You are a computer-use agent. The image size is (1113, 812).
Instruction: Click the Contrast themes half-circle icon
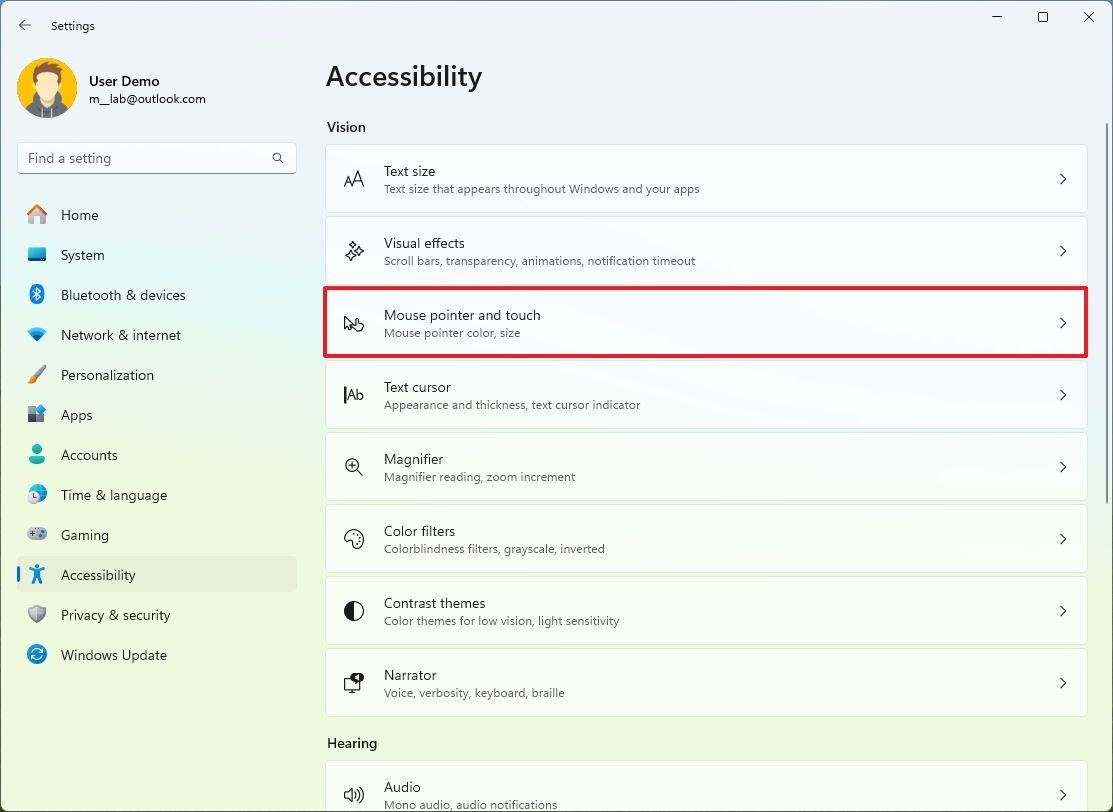coord(354,610)
